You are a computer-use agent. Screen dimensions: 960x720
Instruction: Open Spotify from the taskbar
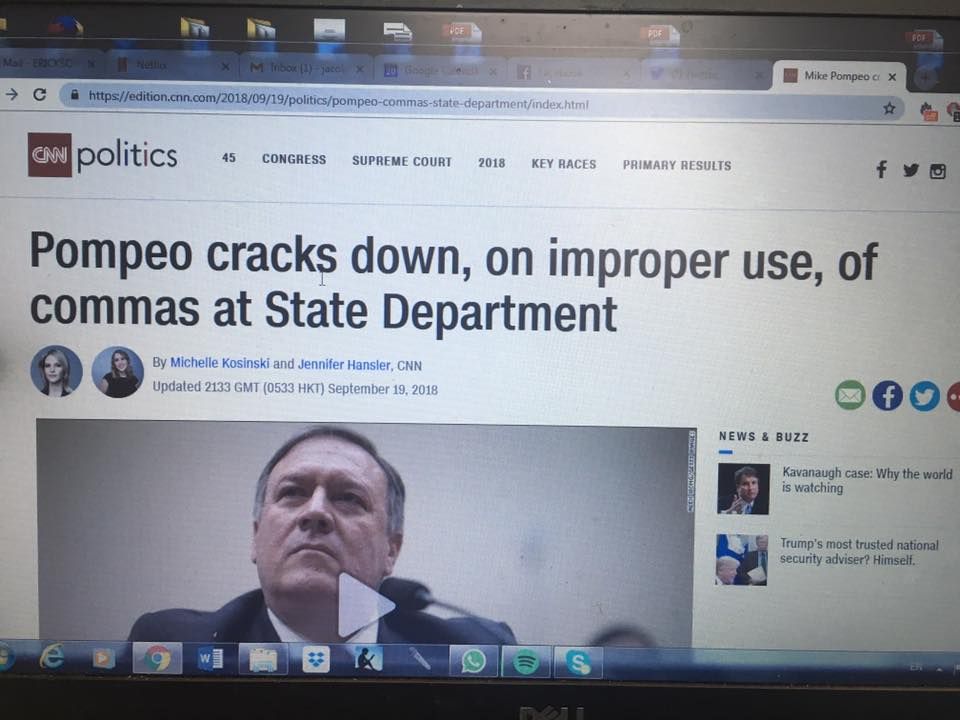[x=525, y=662]
